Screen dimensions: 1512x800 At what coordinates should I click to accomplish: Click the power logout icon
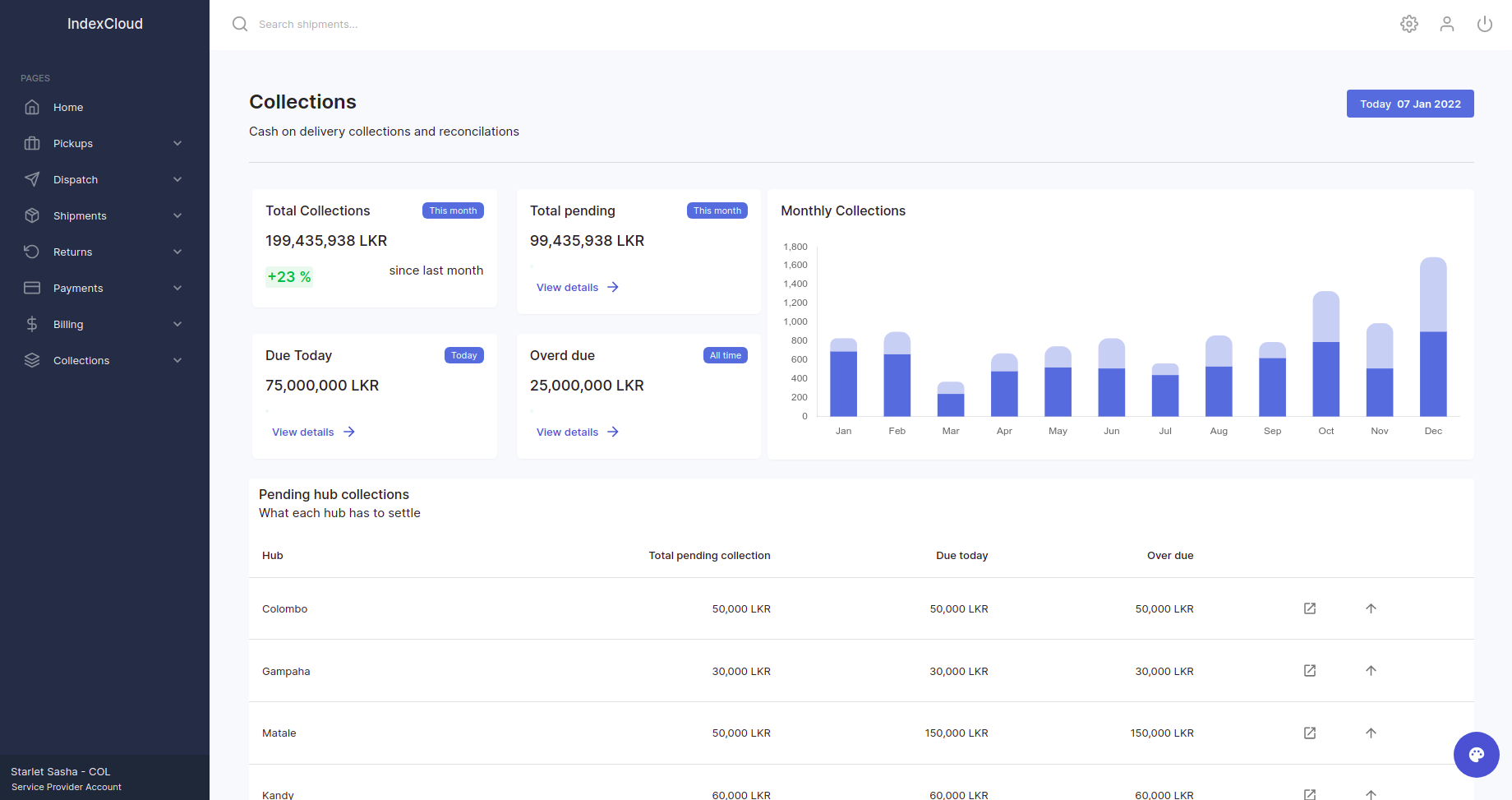[x=1484, y=24]
